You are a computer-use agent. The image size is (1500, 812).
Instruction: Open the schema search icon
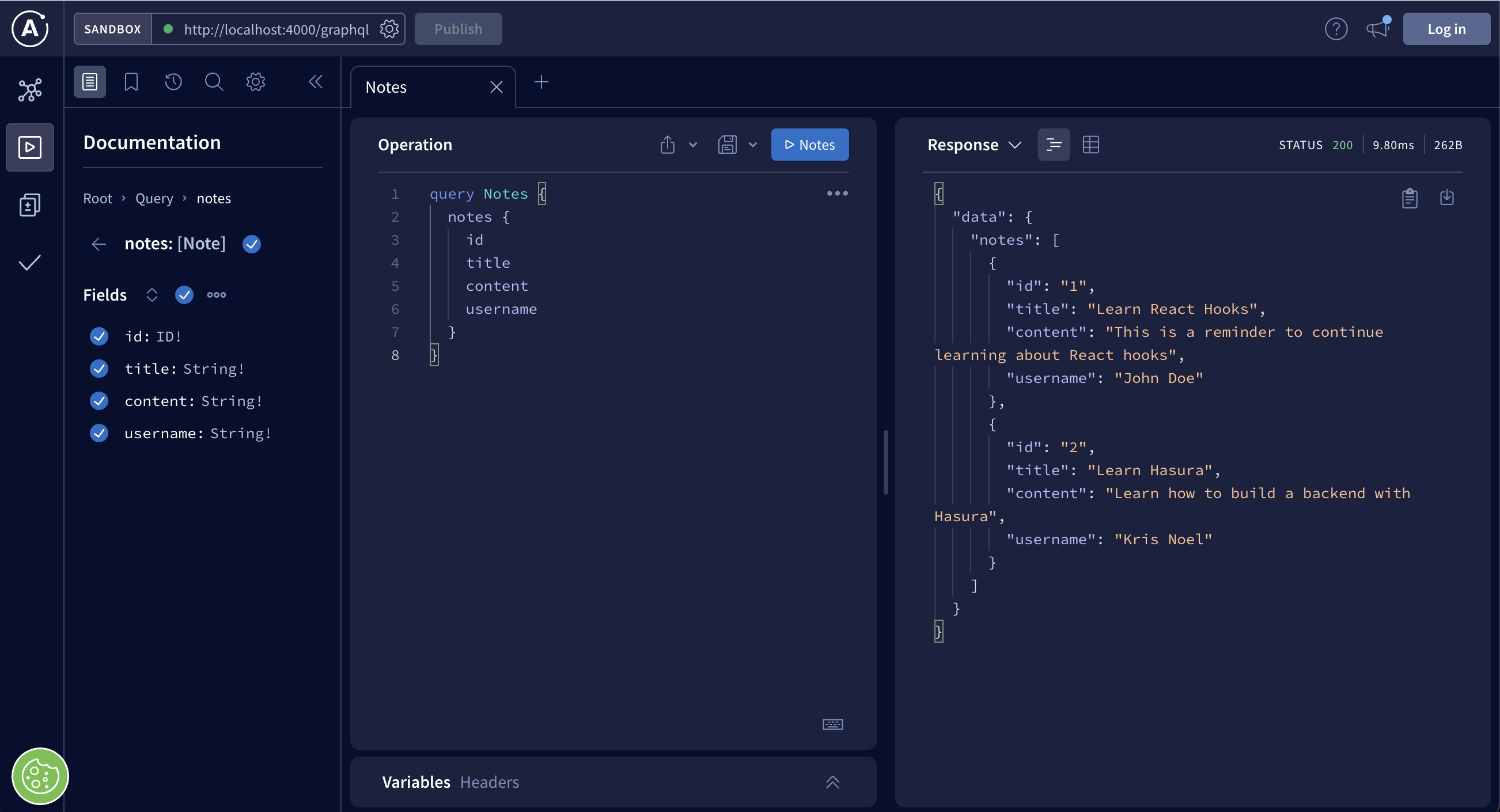click(x=214, y=82)
